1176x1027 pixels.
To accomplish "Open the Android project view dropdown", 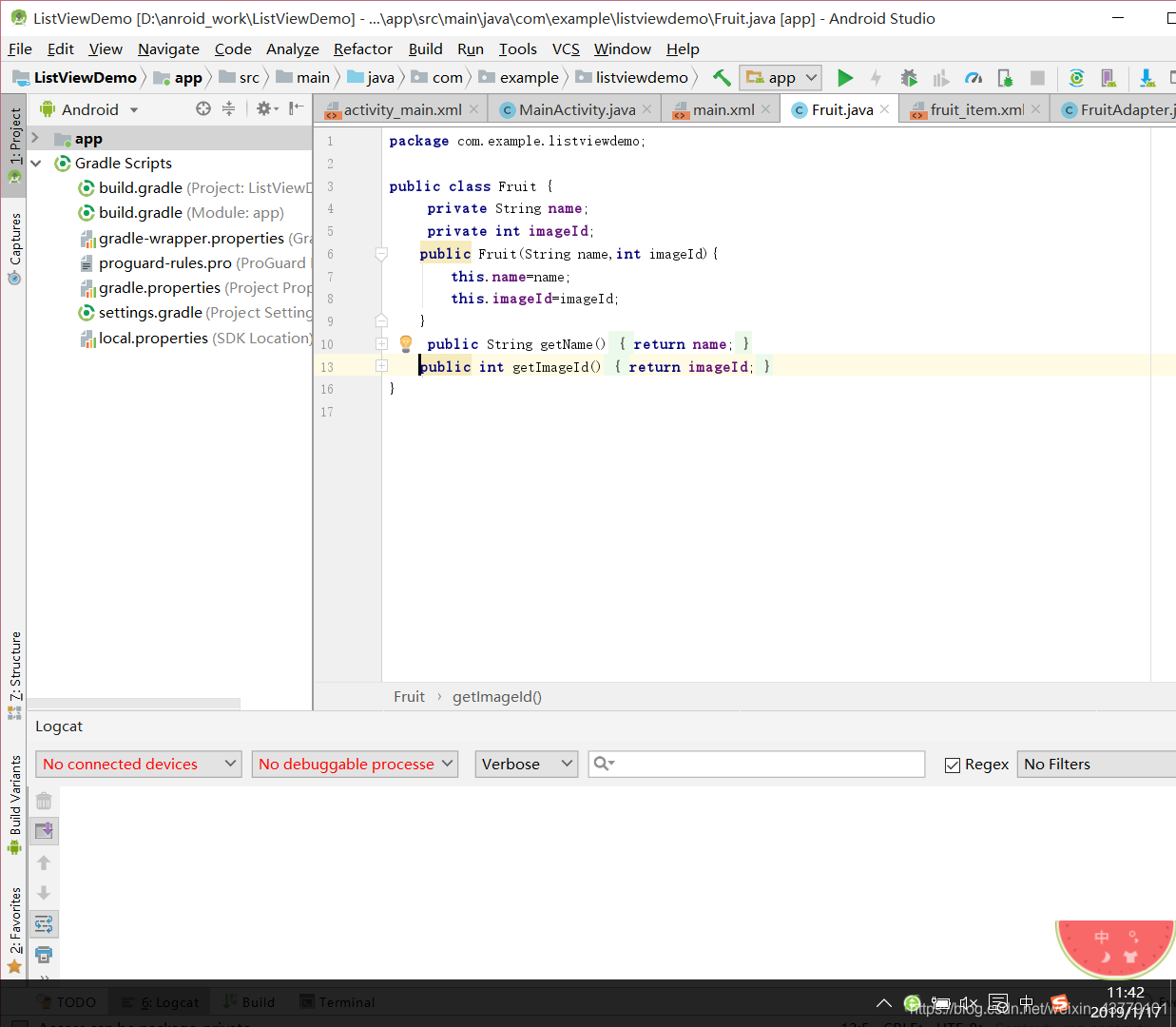I will (x=90, y=109).
